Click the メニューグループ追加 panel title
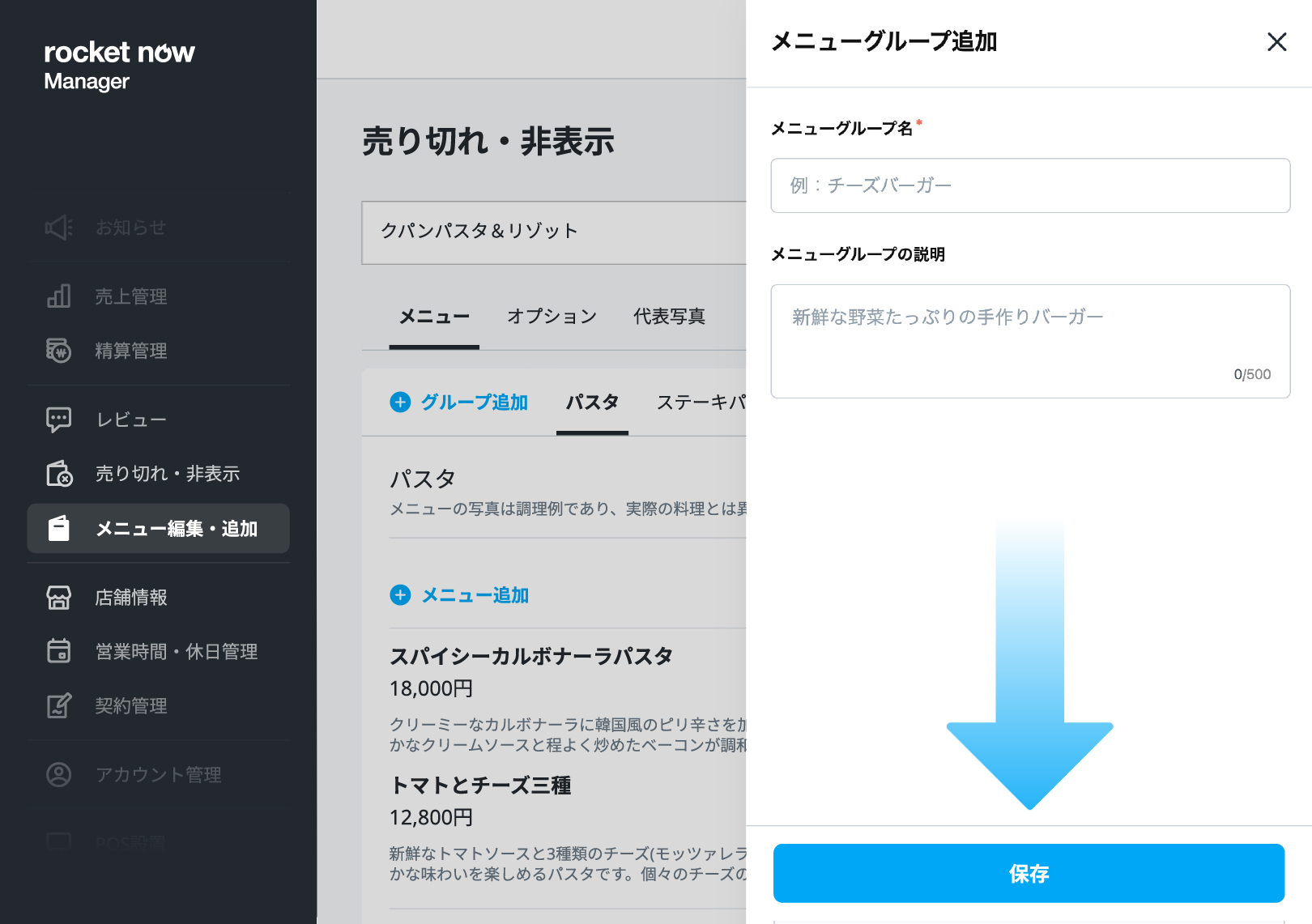The width and height of the screenshot is (1312, 924). [884, 41]
